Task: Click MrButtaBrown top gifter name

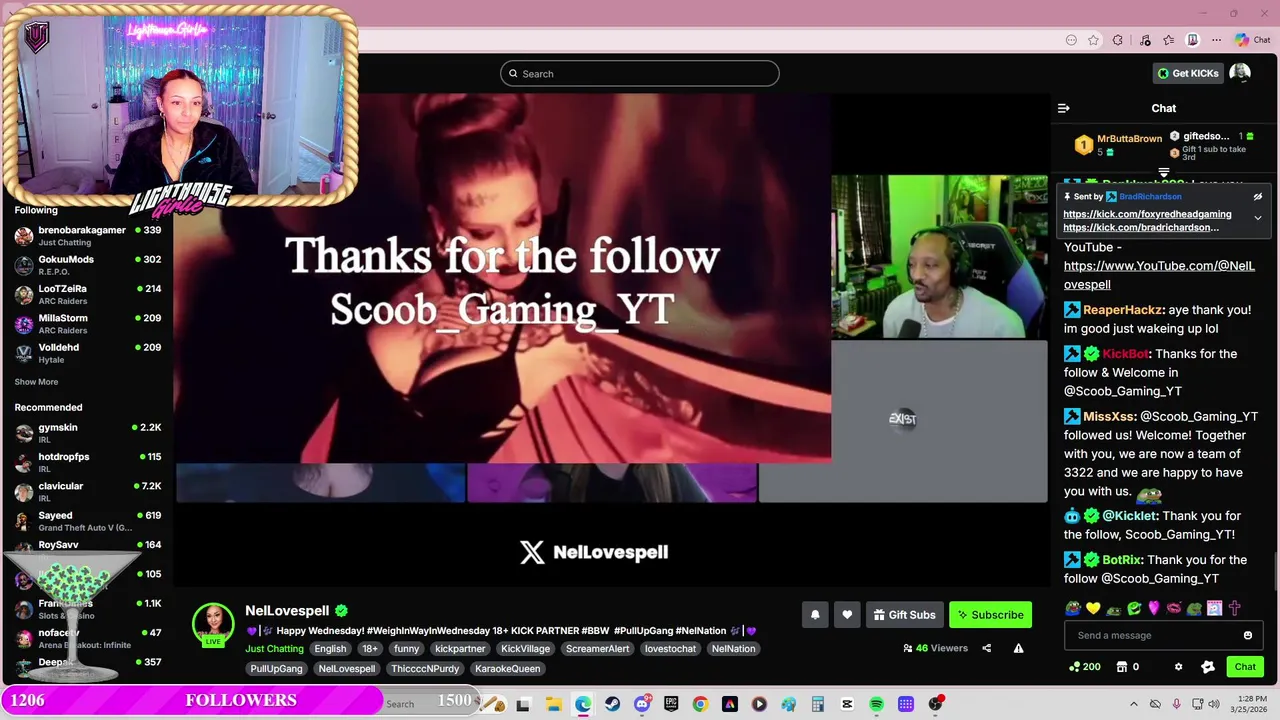Action: (1129, 139)
